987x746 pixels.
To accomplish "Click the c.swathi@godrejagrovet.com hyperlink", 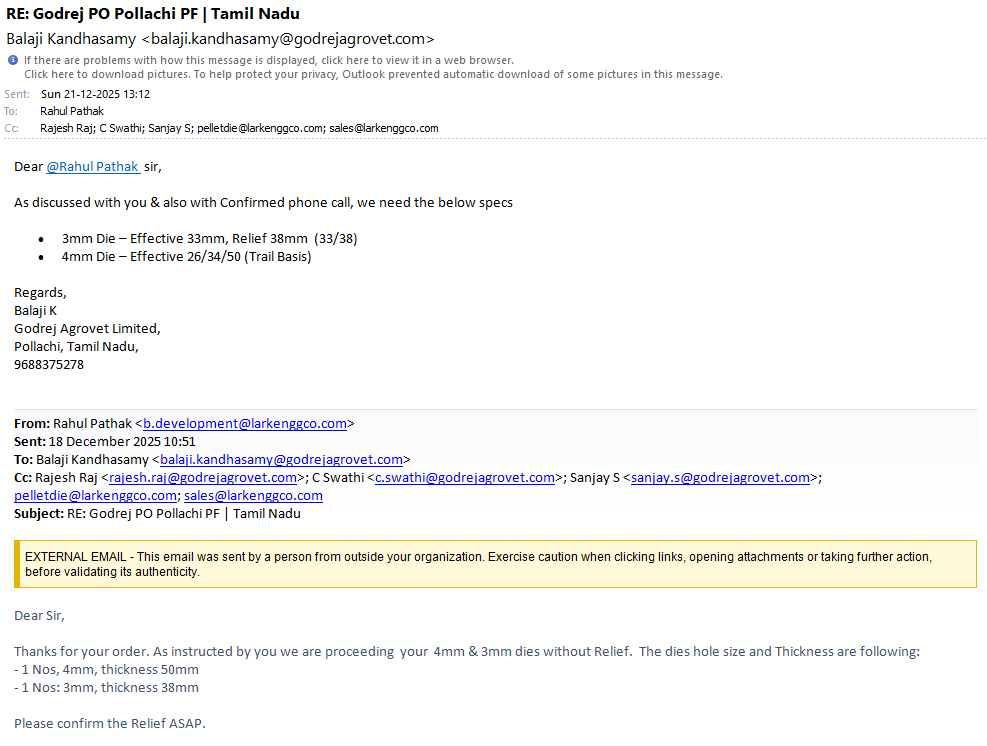I will click(464, 478).
